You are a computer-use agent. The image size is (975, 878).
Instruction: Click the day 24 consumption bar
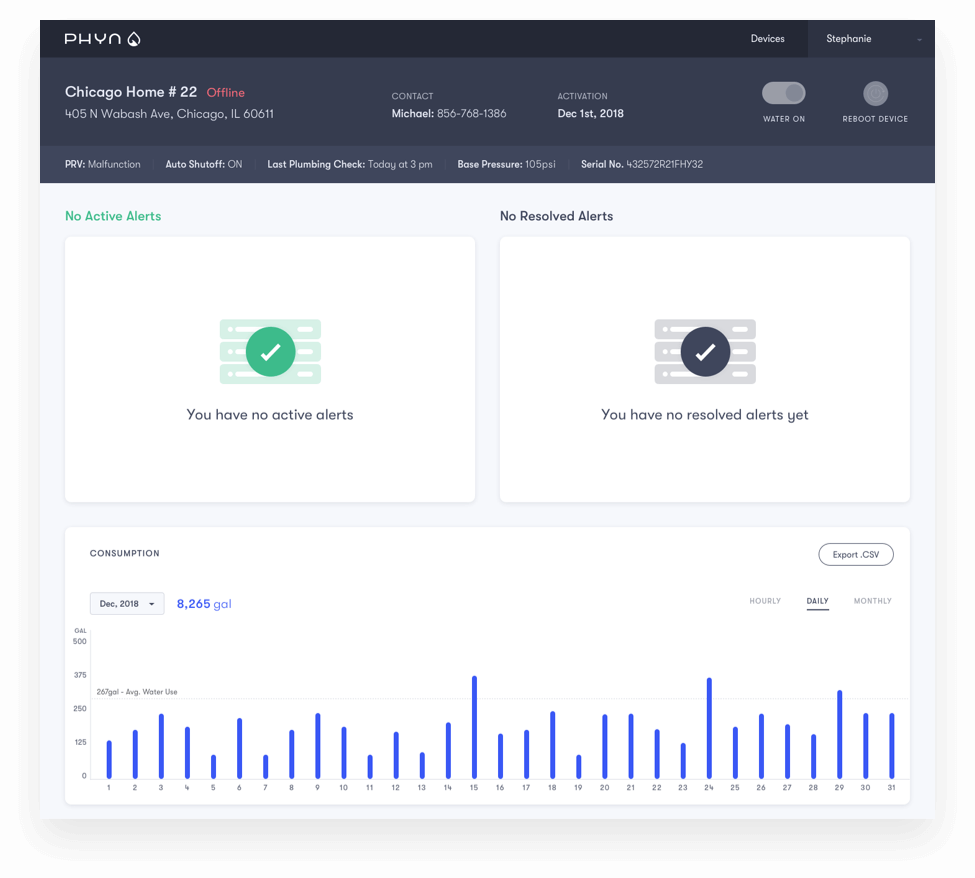pos(709,728)
